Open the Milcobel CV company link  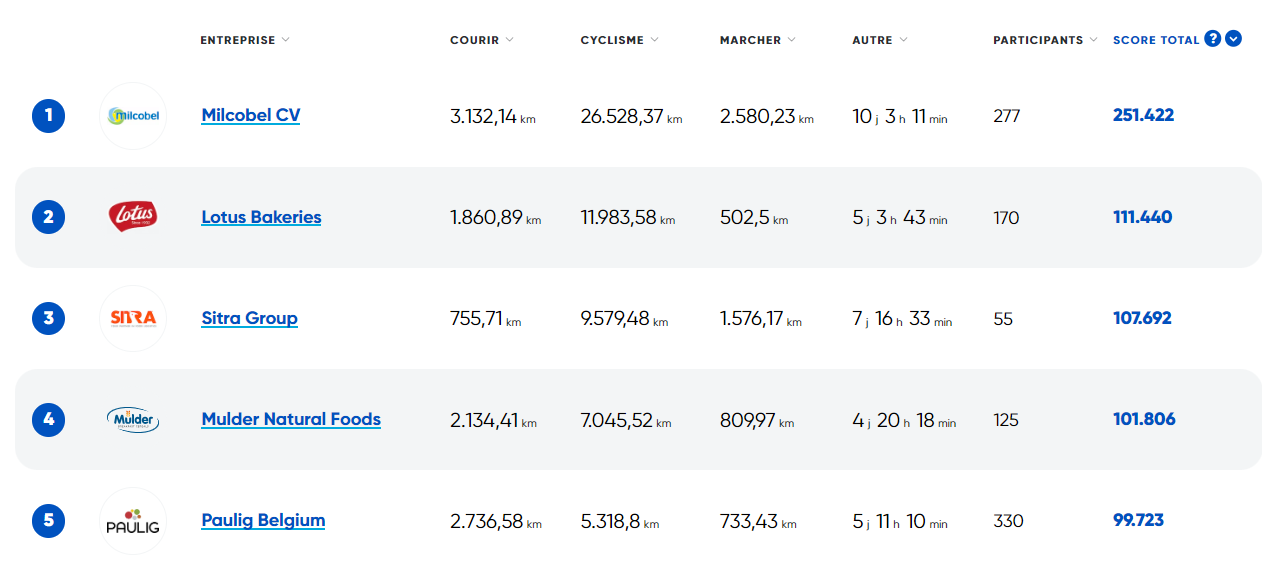click(251, 115)
